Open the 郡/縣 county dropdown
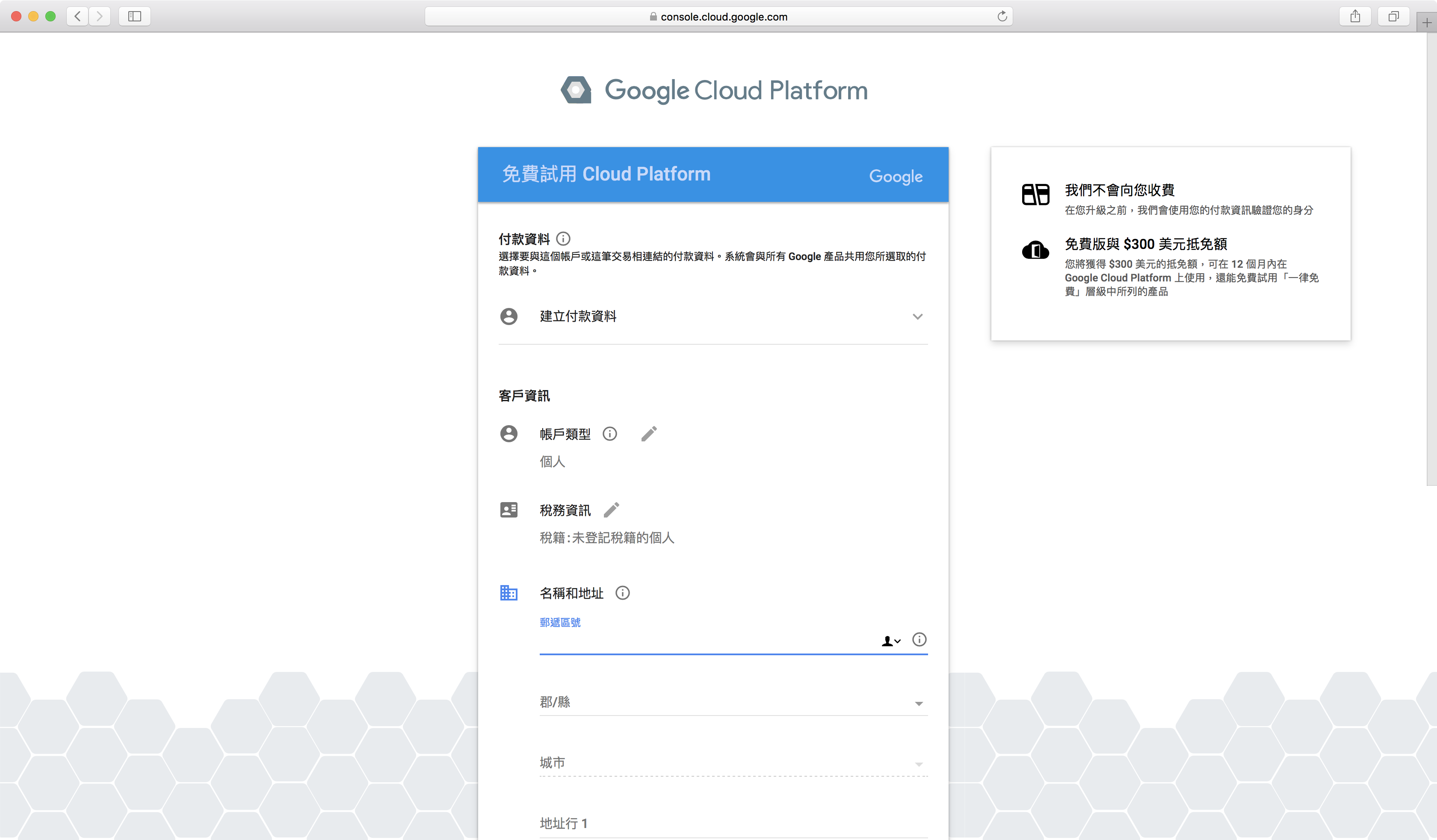 (918, 703)
